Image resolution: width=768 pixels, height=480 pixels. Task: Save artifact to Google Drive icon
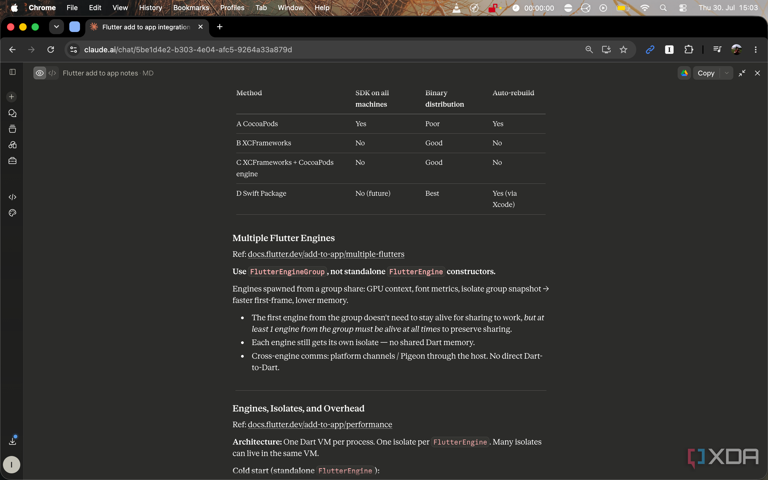(684, 73)
